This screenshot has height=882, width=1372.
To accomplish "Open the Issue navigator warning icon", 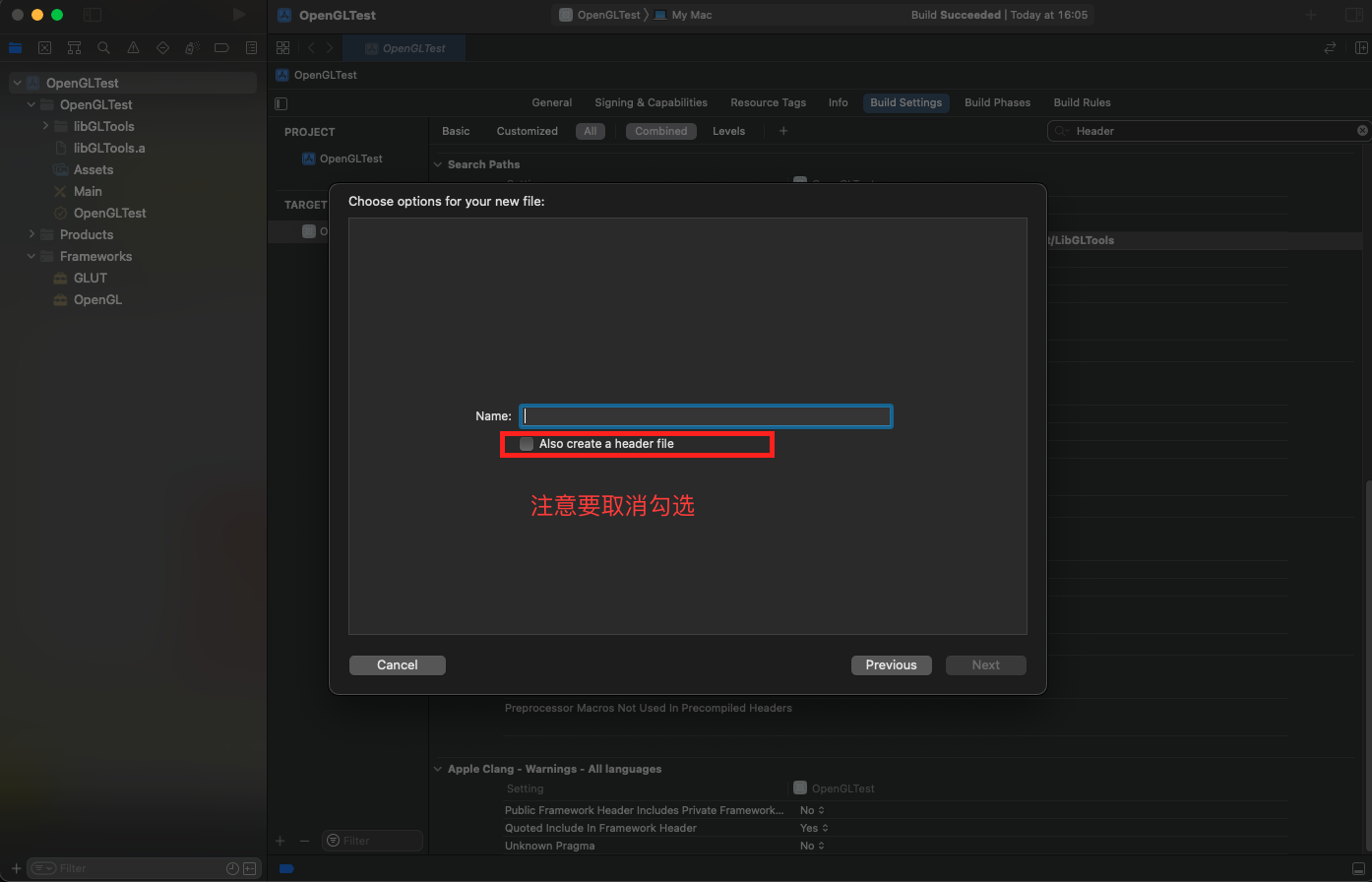I will click(133, 47).
